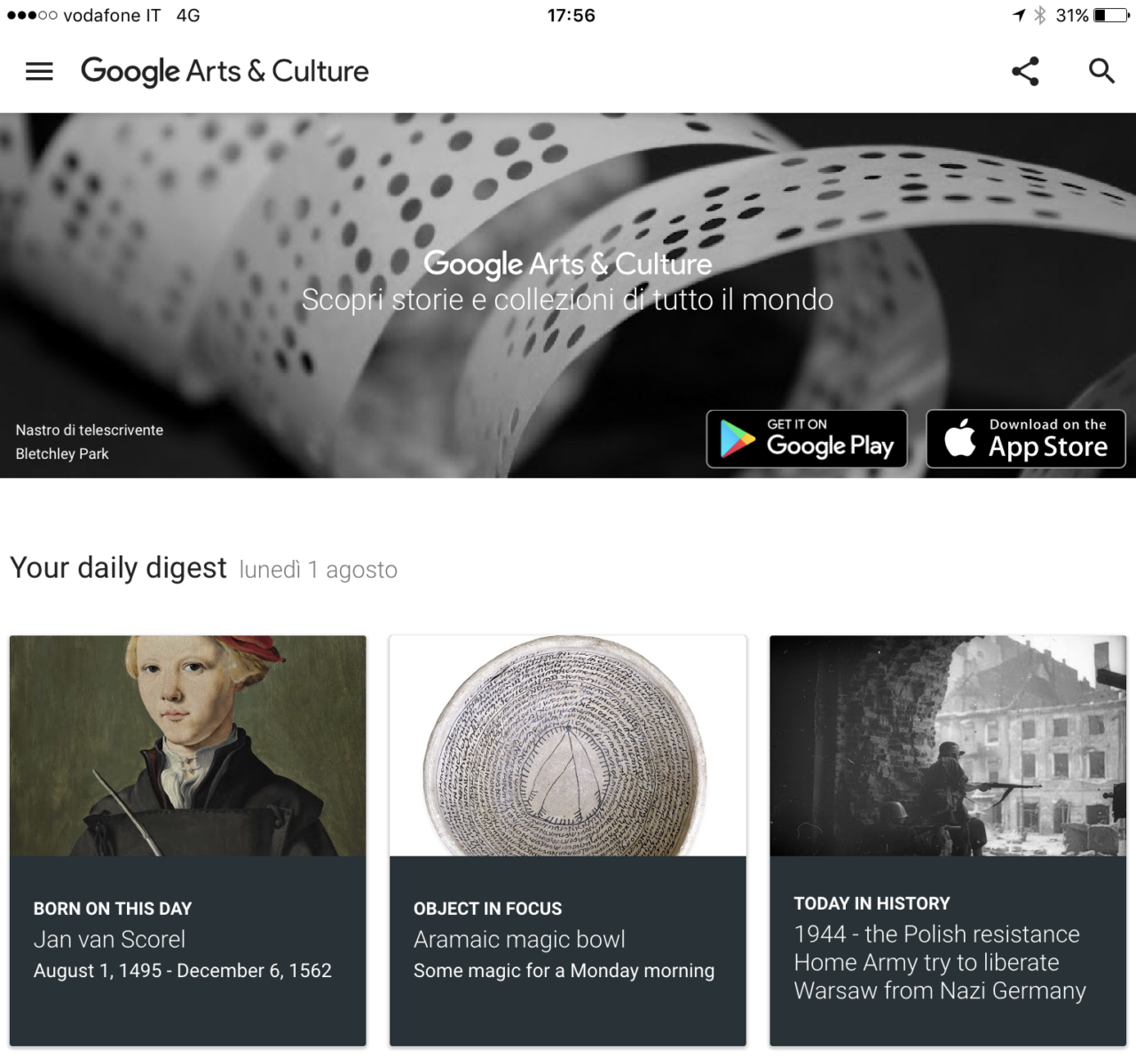Image resolution: width=1136 pixels, height=1064 pixels.
Task: Open the Jan van Scorel portrait thumbnail
Action: 188,745
